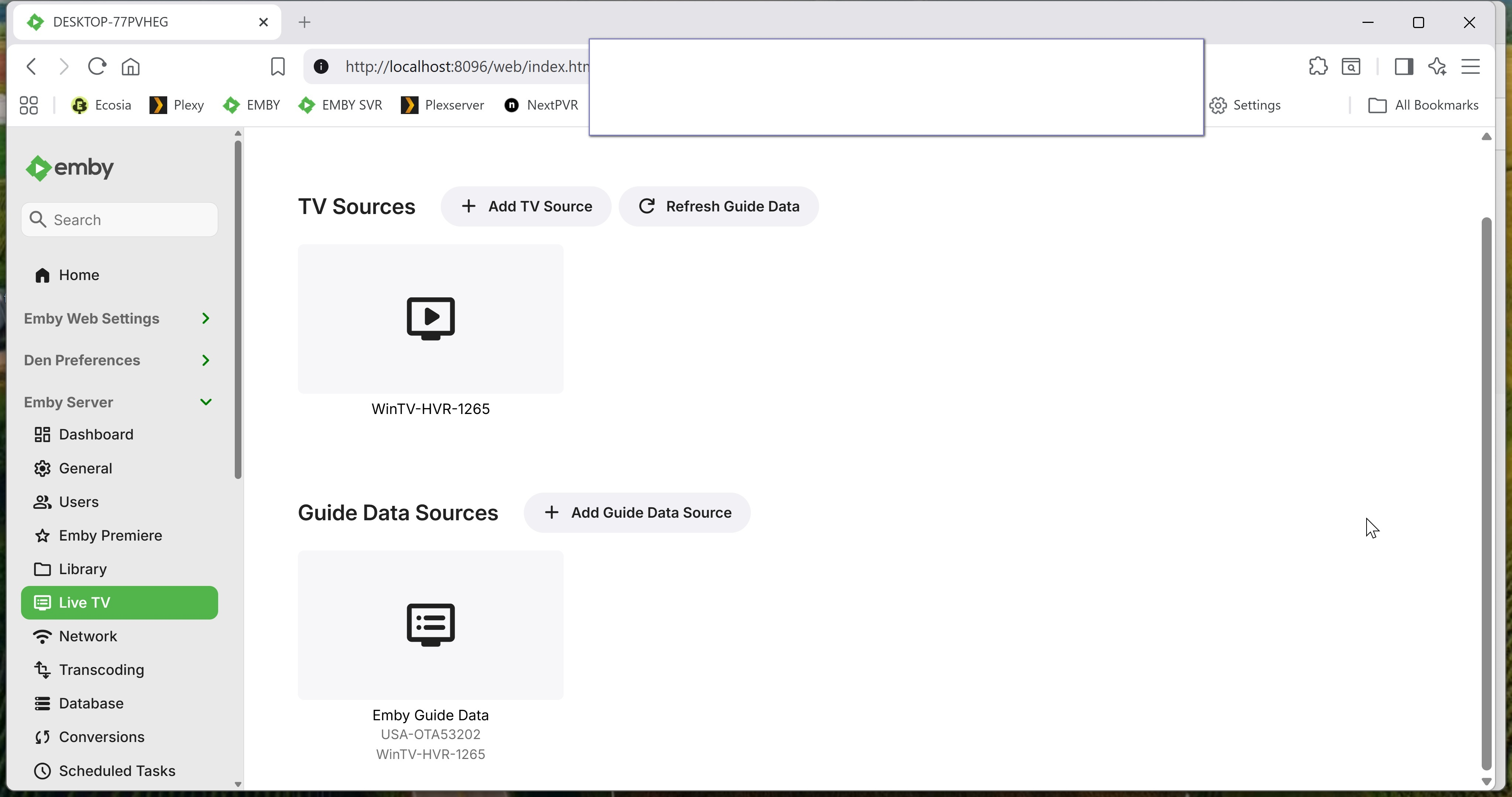1512x797 pixels.
Task: Open Emby Premiere page
Action: pyautogui.click(x=110, y=536)
